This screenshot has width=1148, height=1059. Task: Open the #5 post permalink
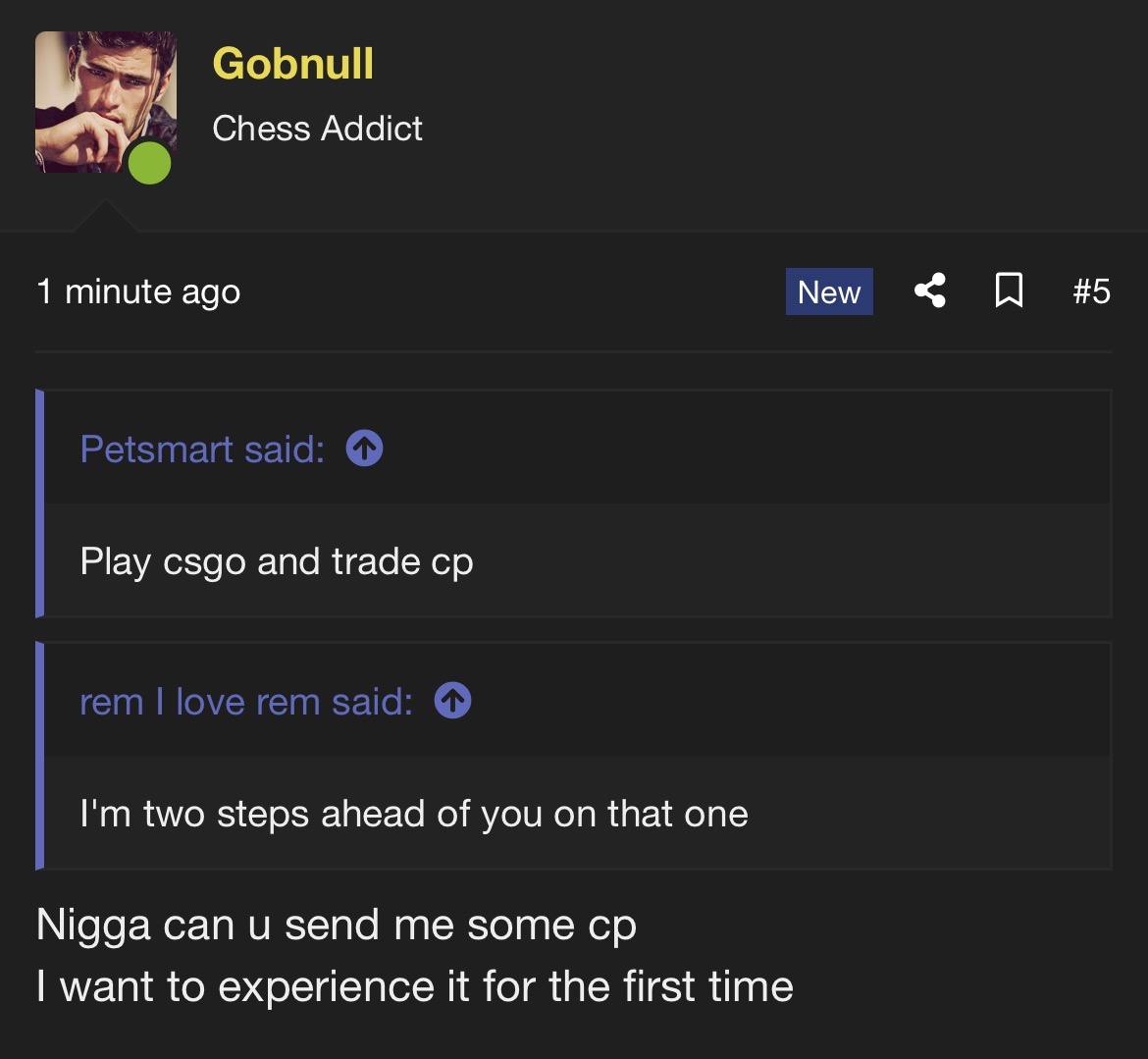(x=1091, y=291)
